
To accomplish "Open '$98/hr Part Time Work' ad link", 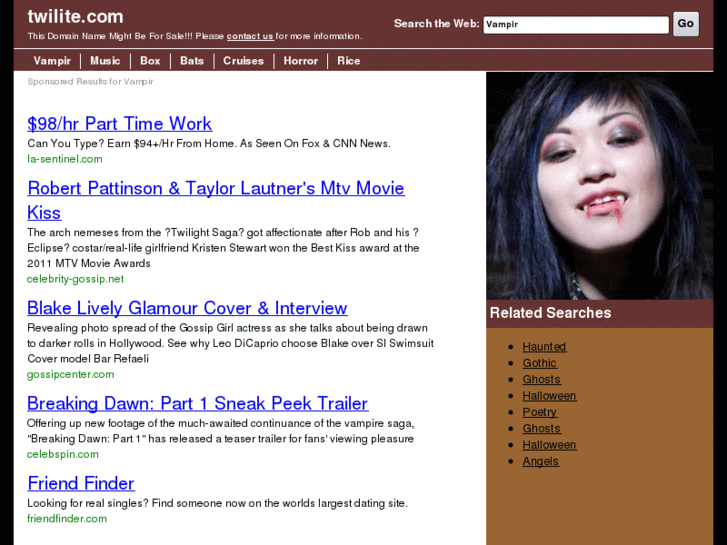I will pos(120,124).
